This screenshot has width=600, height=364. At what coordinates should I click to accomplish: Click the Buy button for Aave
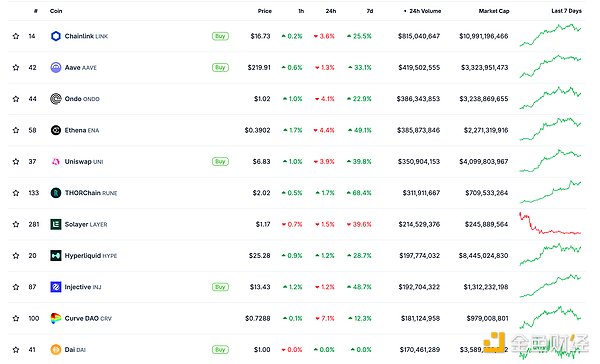click(x=220, y=67)
